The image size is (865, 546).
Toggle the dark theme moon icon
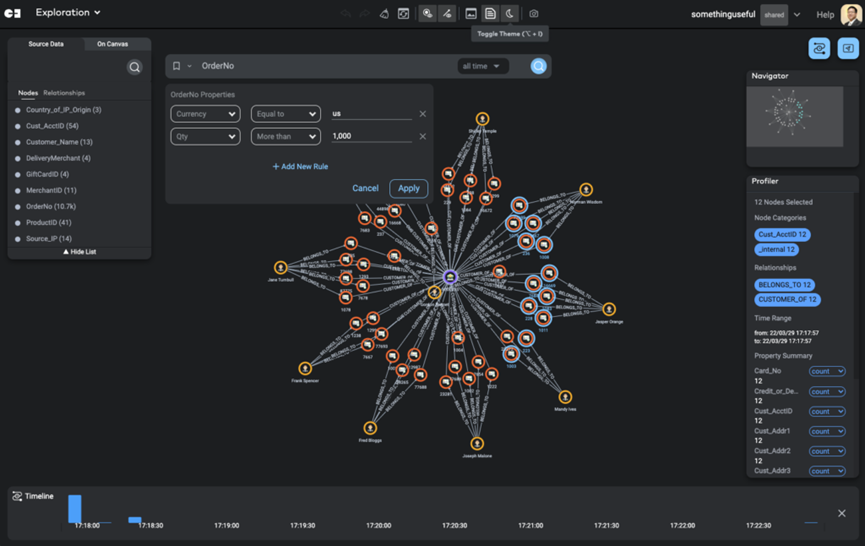[509, 14]
